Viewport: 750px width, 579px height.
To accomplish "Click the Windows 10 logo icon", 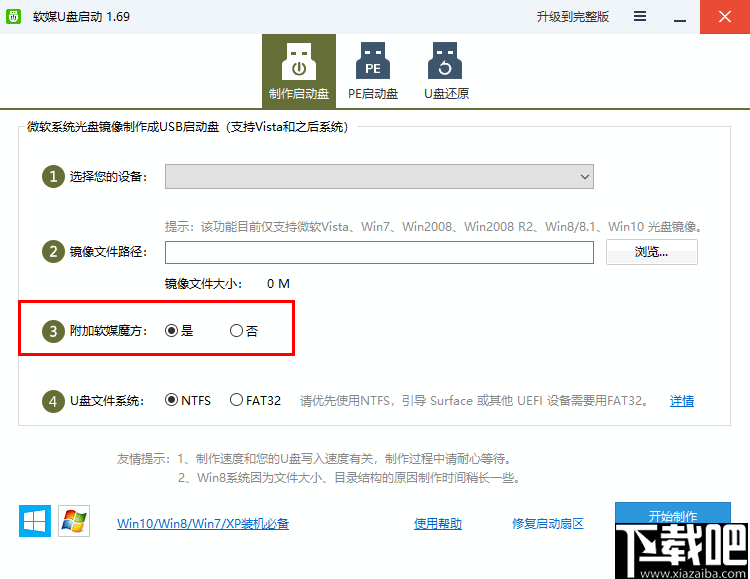I will (x=35, y=521).
